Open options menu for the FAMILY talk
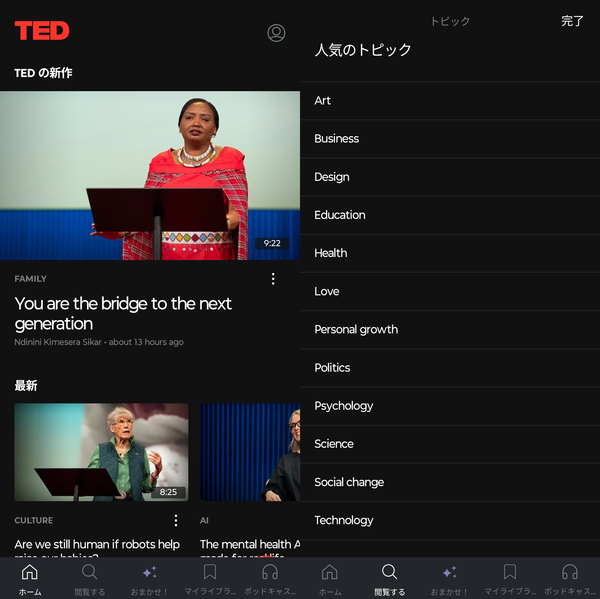This screenshot has width=600, height=599. tap(273, 279)
